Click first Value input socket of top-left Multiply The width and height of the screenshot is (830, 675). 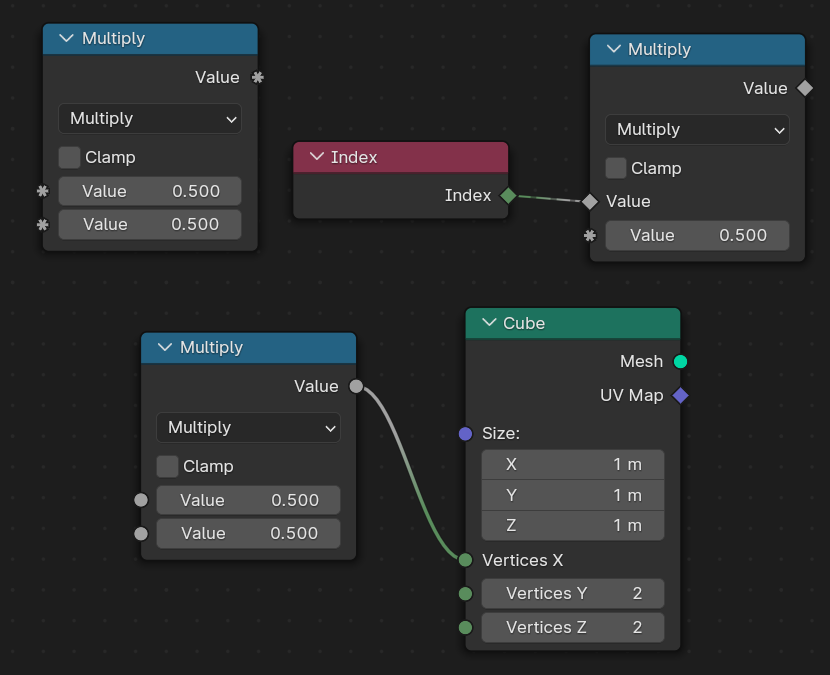(x=43, y=191)
